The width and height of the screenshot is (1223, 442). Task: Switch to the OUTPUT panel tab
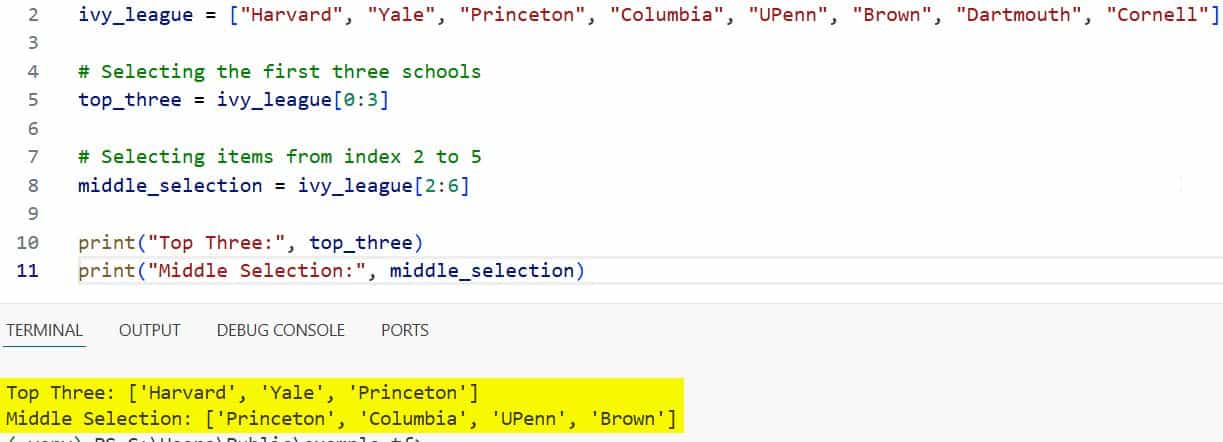click(150, 330)
